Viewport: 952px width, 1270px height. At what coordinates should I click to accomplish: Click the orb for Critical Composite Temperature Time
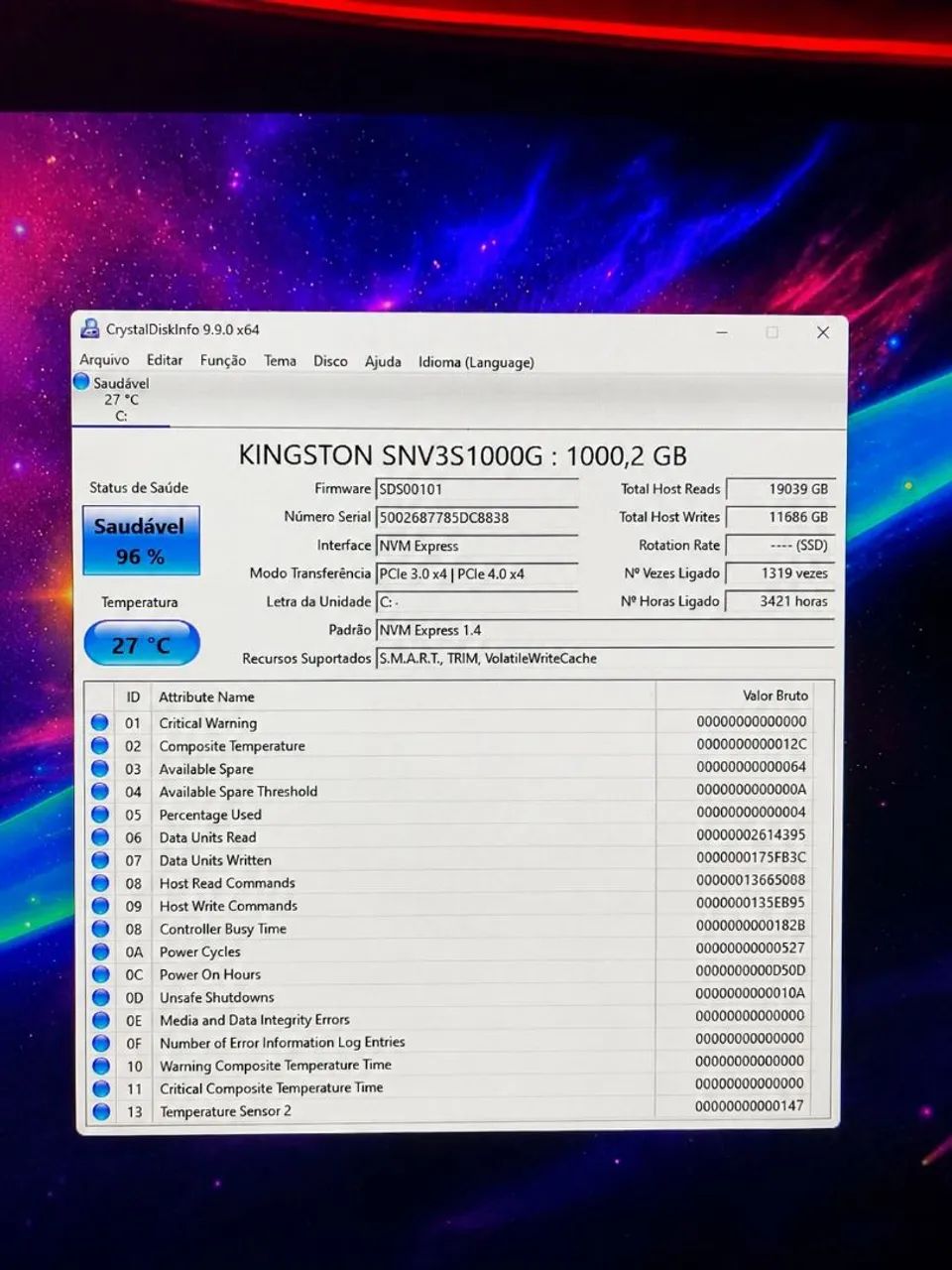coord(100,1087)
